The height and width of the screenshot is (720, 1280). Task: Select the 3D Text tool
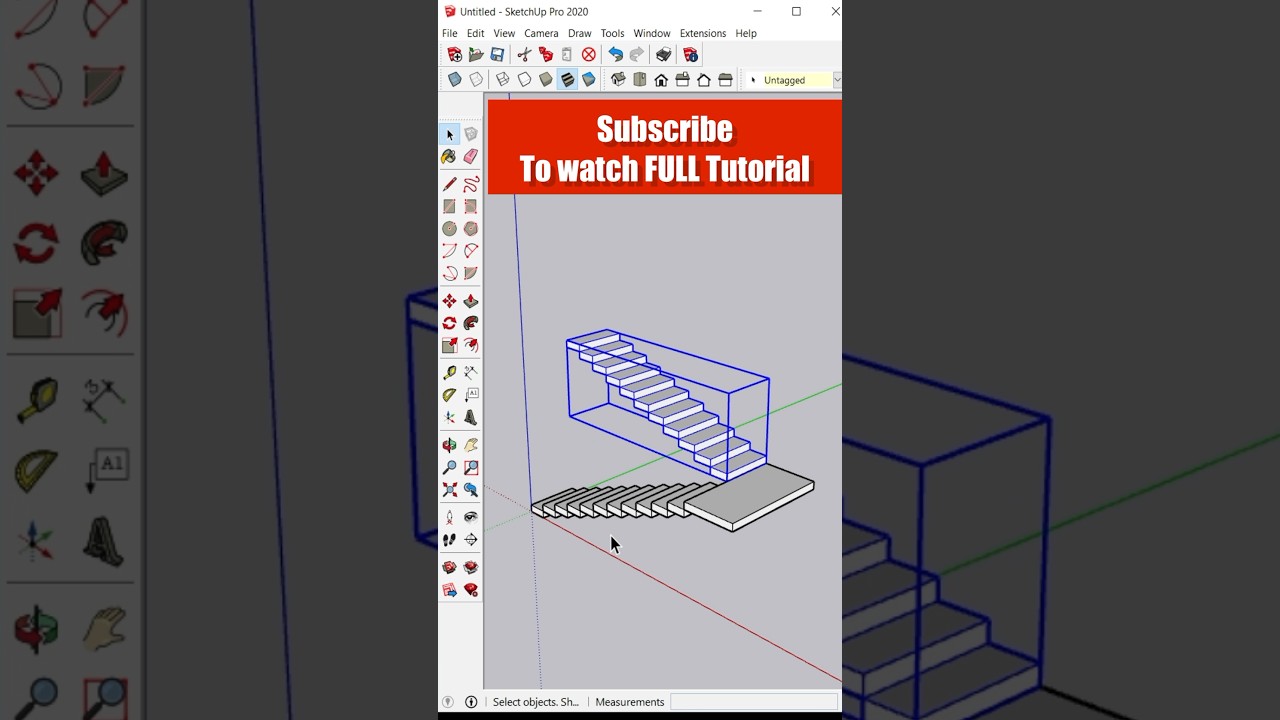[x=471, y=417]
